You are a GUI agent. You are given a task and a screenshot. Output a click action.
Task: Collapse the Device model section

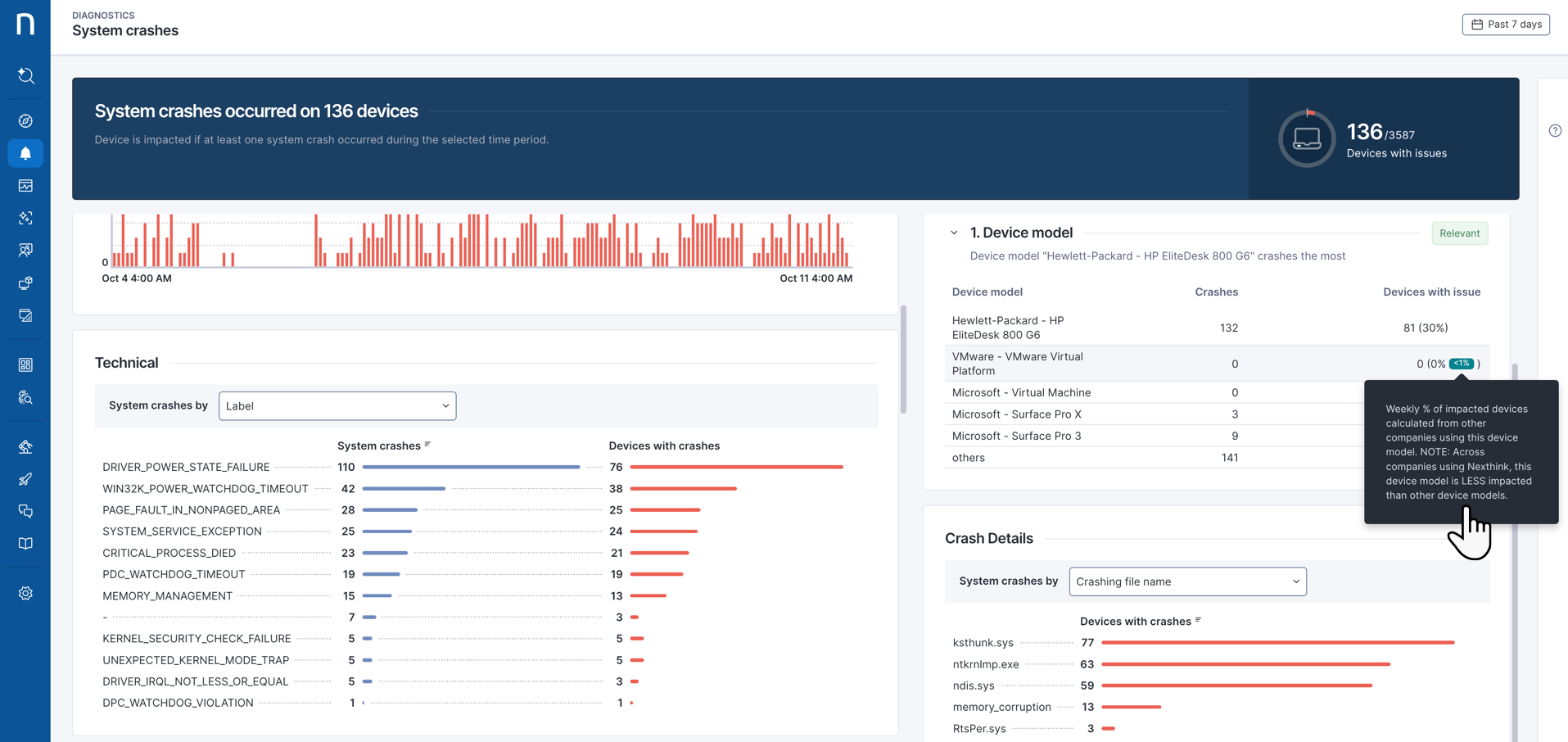(x=954, y=233)
